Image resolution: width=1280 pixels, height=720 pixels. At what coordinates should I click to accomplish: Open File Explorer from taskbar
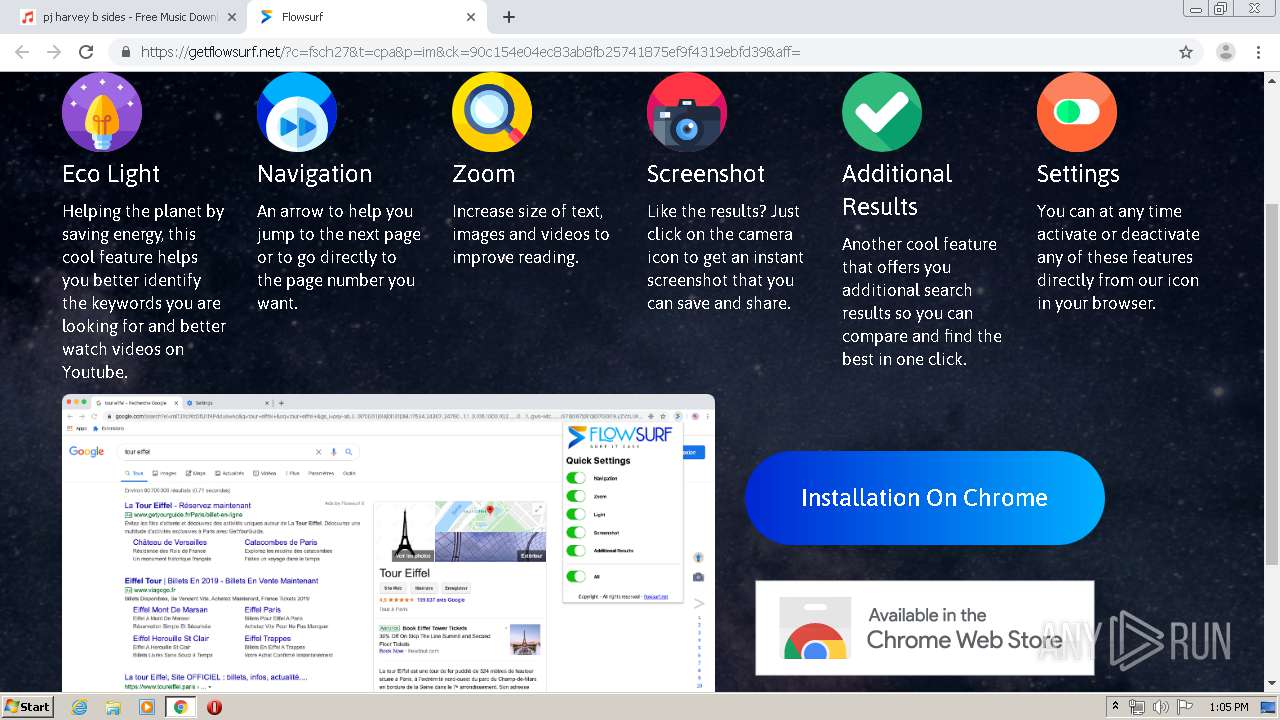[x=113, y=707]
